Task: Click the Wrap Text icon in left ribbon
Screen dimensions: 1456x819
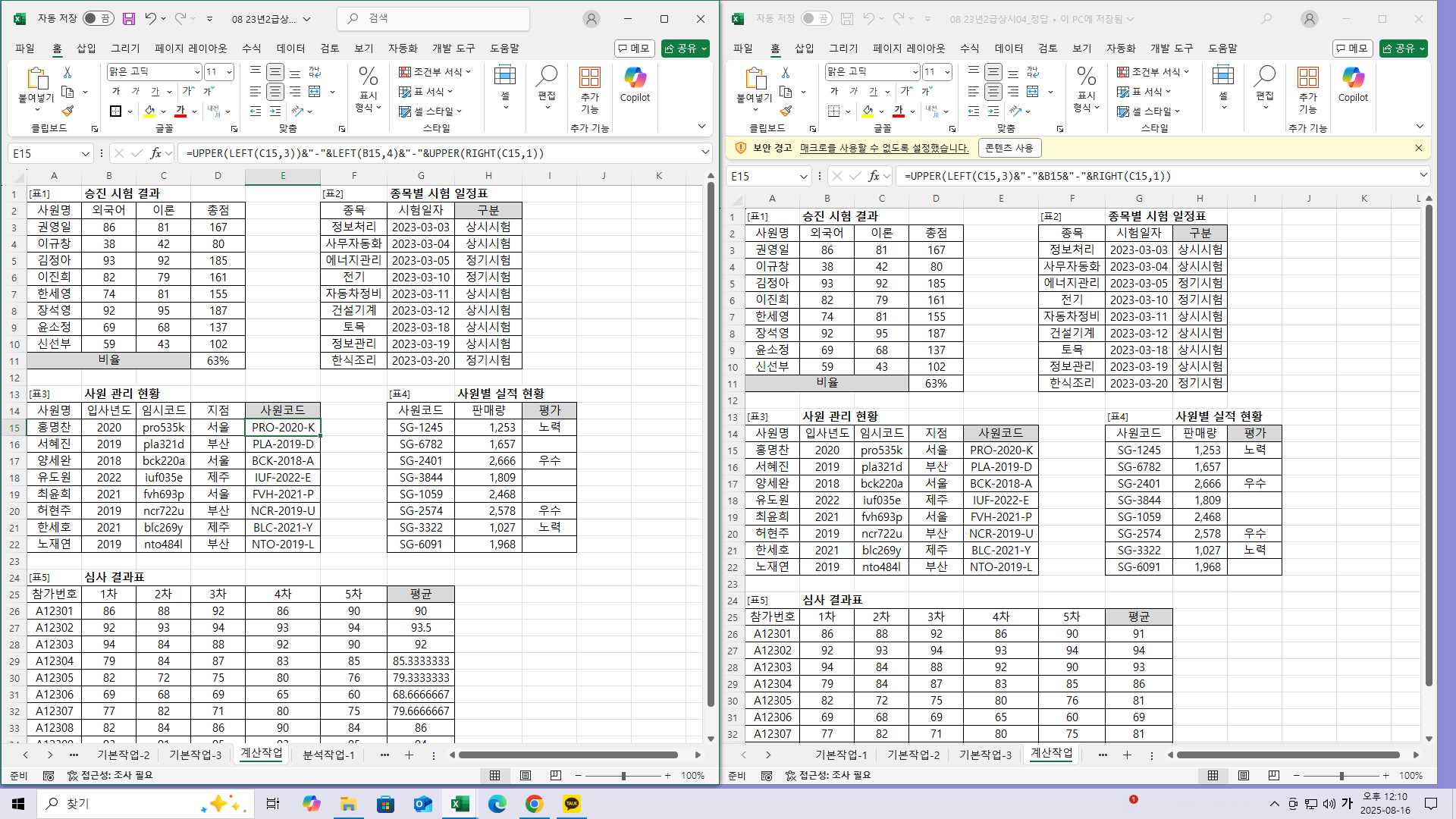Action: tap(315, 72)
